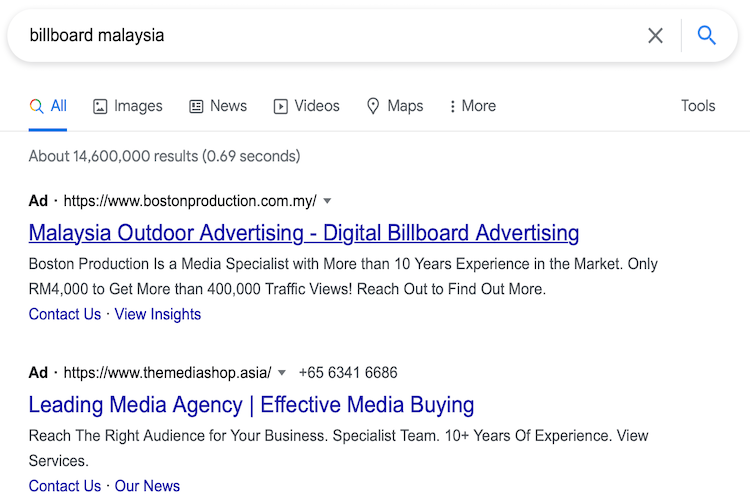Open the Tools options
Viewport: 750px width, 500px height.
coord(698,106)
